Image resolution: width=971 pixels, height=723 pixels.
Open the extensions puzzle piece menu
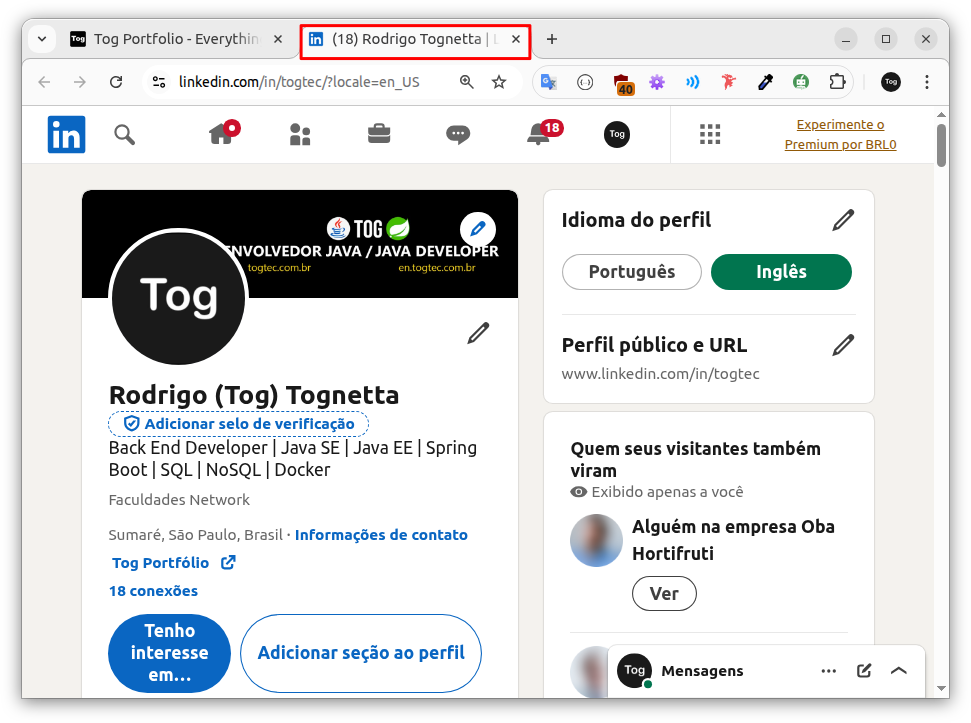click(837, 82)
